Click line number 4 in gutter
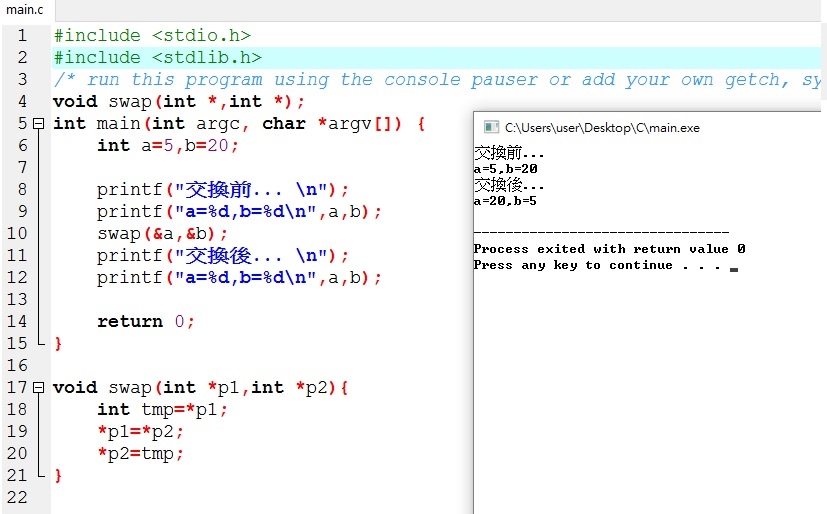827x514 pixels. [x=22, y=101]
